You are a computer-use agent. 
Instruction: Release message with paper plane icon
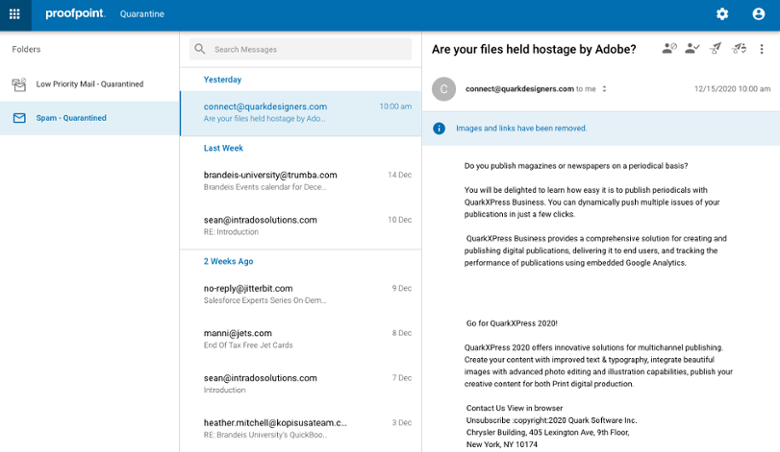[715, 48]
